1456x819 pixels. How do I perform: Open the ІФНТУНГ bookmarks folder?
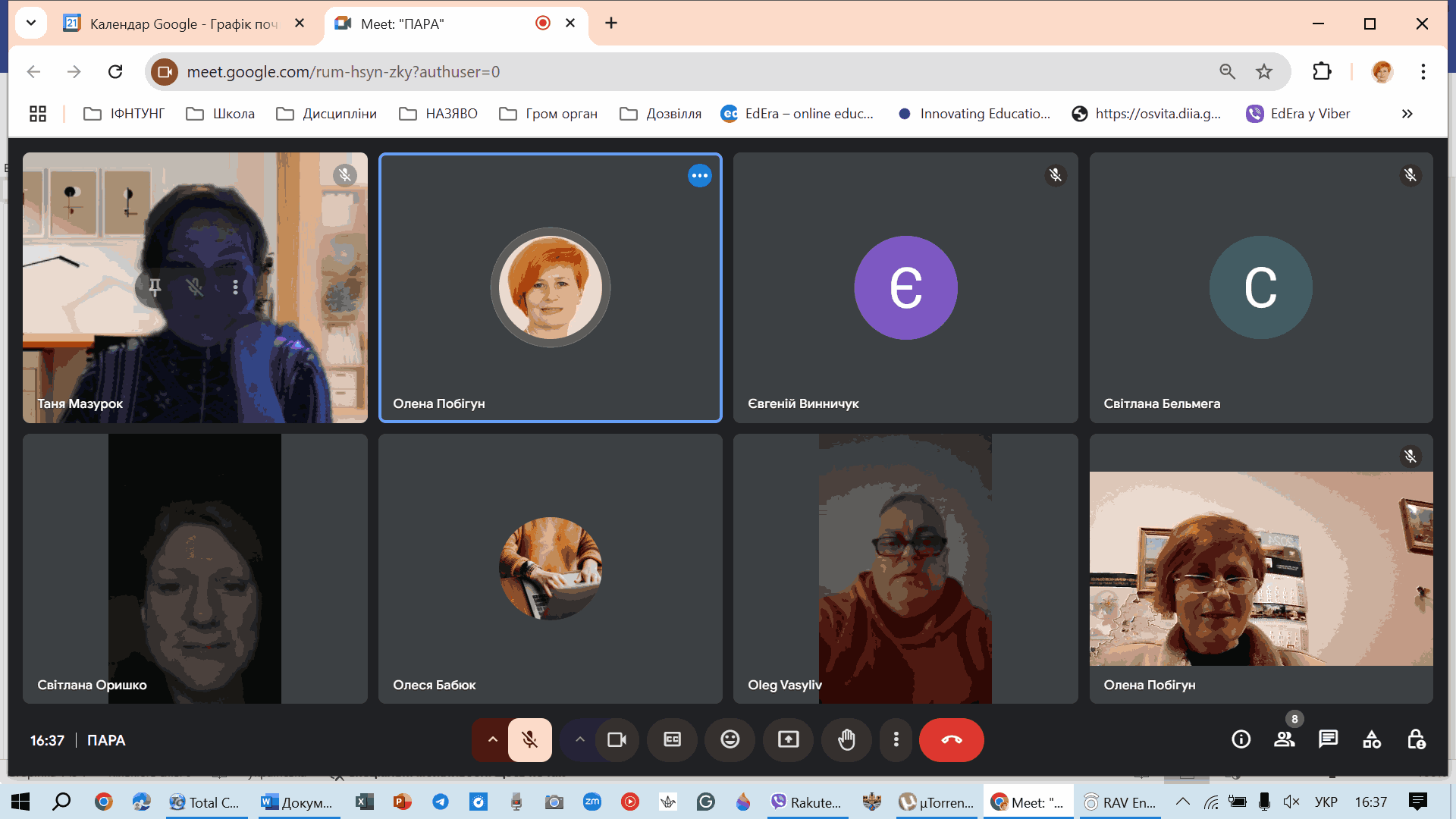click(x=124, y=114)
